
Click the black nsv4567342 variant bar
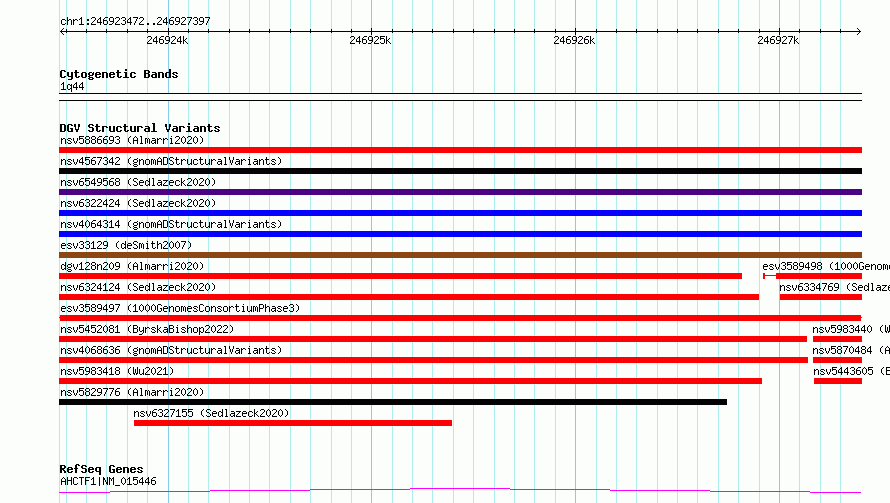point(460,171)
